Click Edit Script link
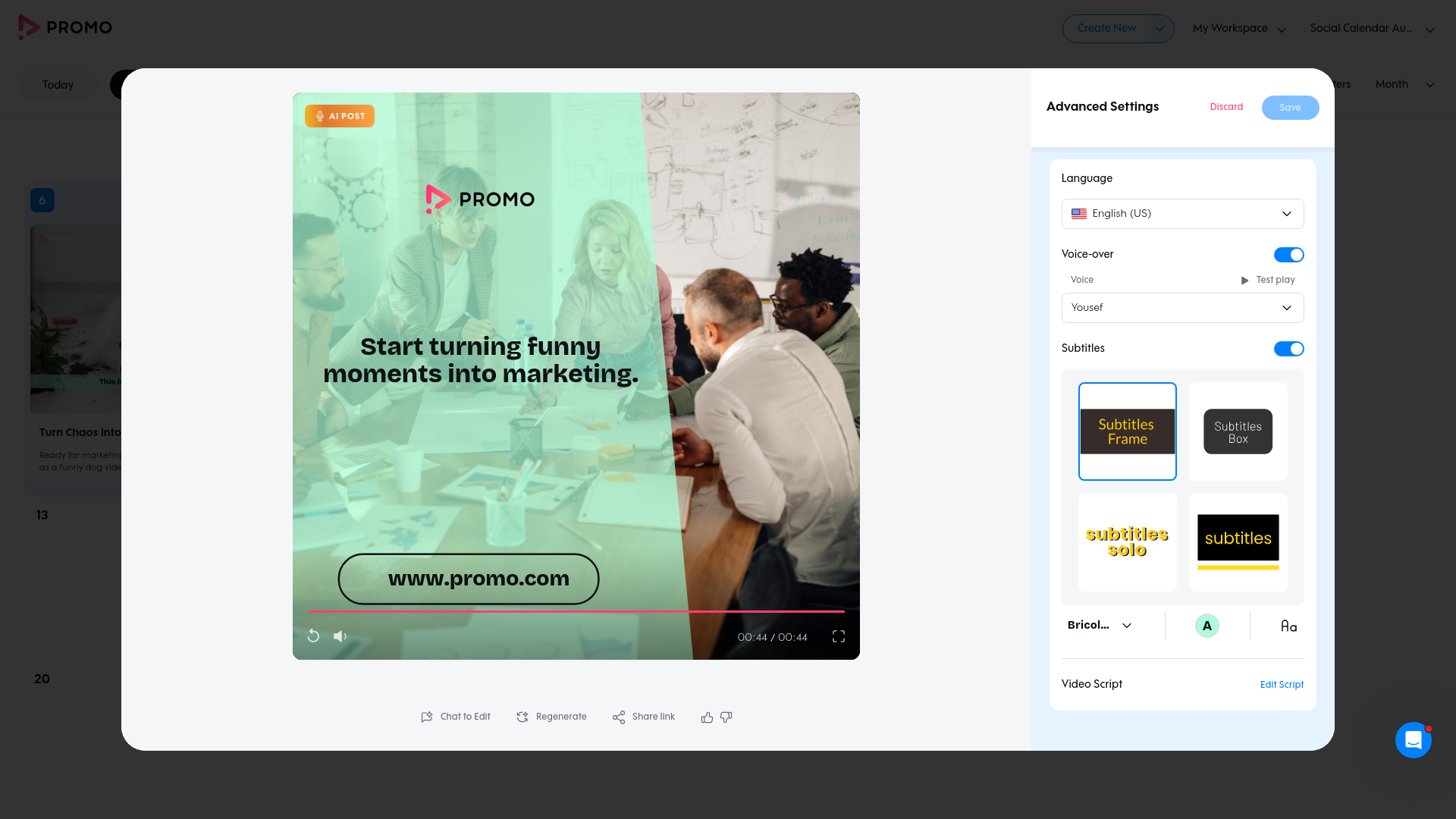 click(x=1282, y=685)
